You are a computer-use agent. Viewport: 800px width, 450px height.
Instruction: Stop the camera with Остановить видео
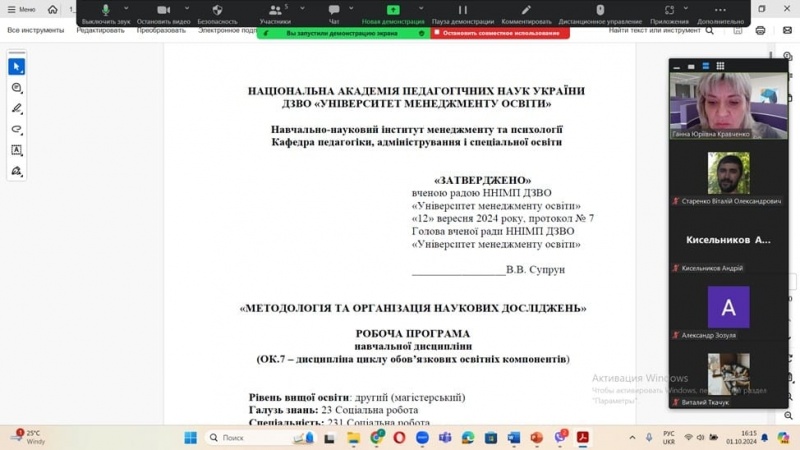pos(163,12)
